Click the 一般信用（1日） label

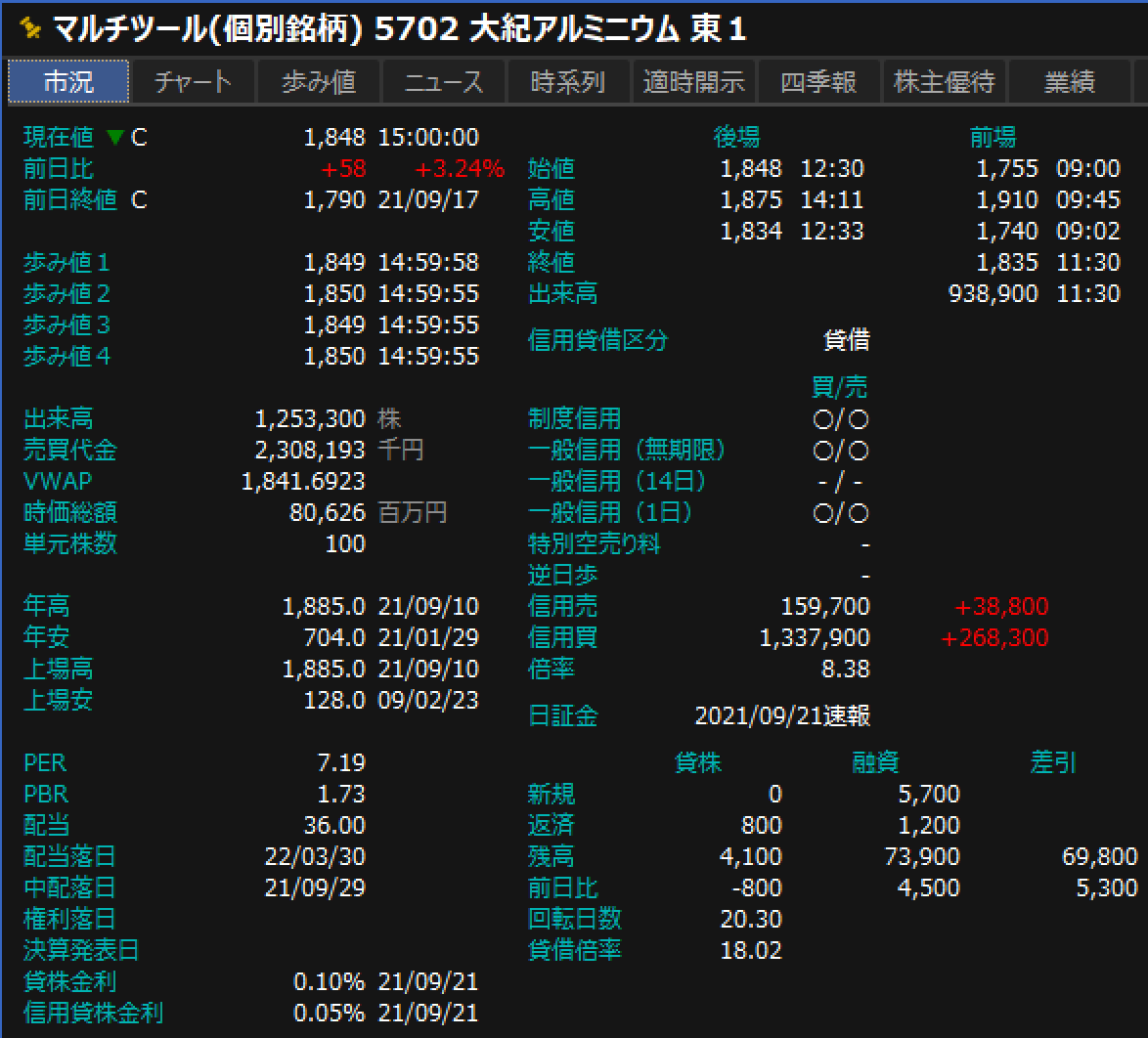pos(610,512)
